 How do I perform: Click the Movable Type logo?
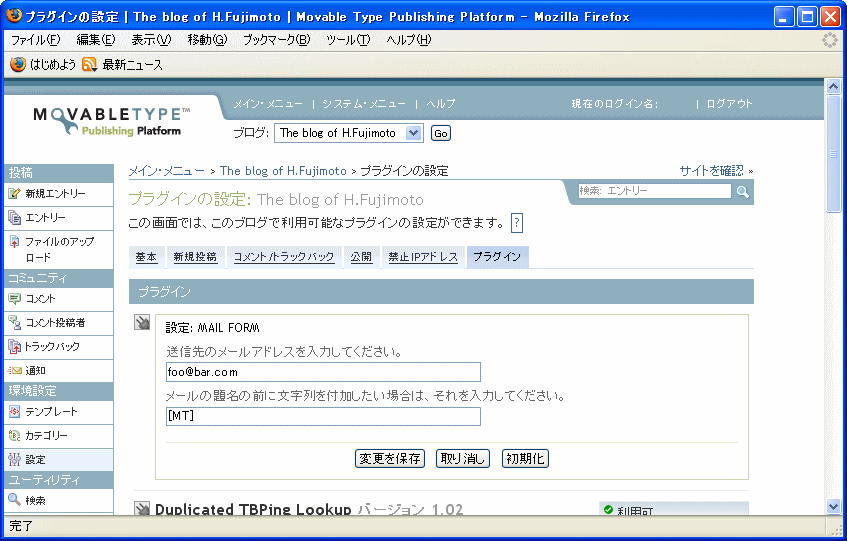pos(112,121)
